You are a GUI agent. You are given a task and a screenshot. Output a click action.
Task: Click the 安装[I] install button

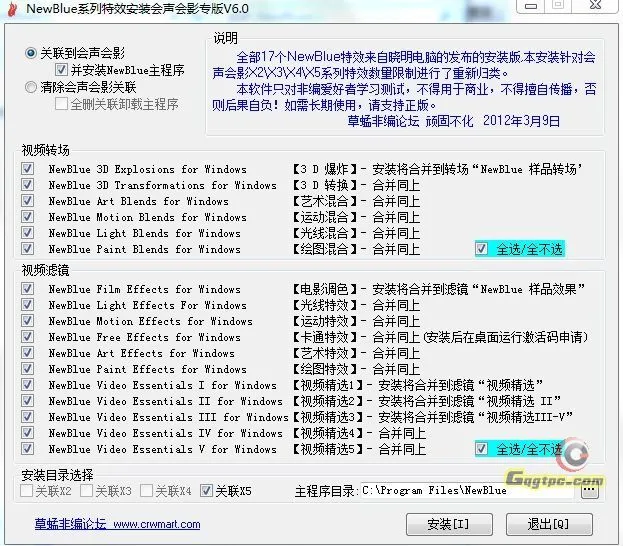pyautogui.click(x=449, y=525)
